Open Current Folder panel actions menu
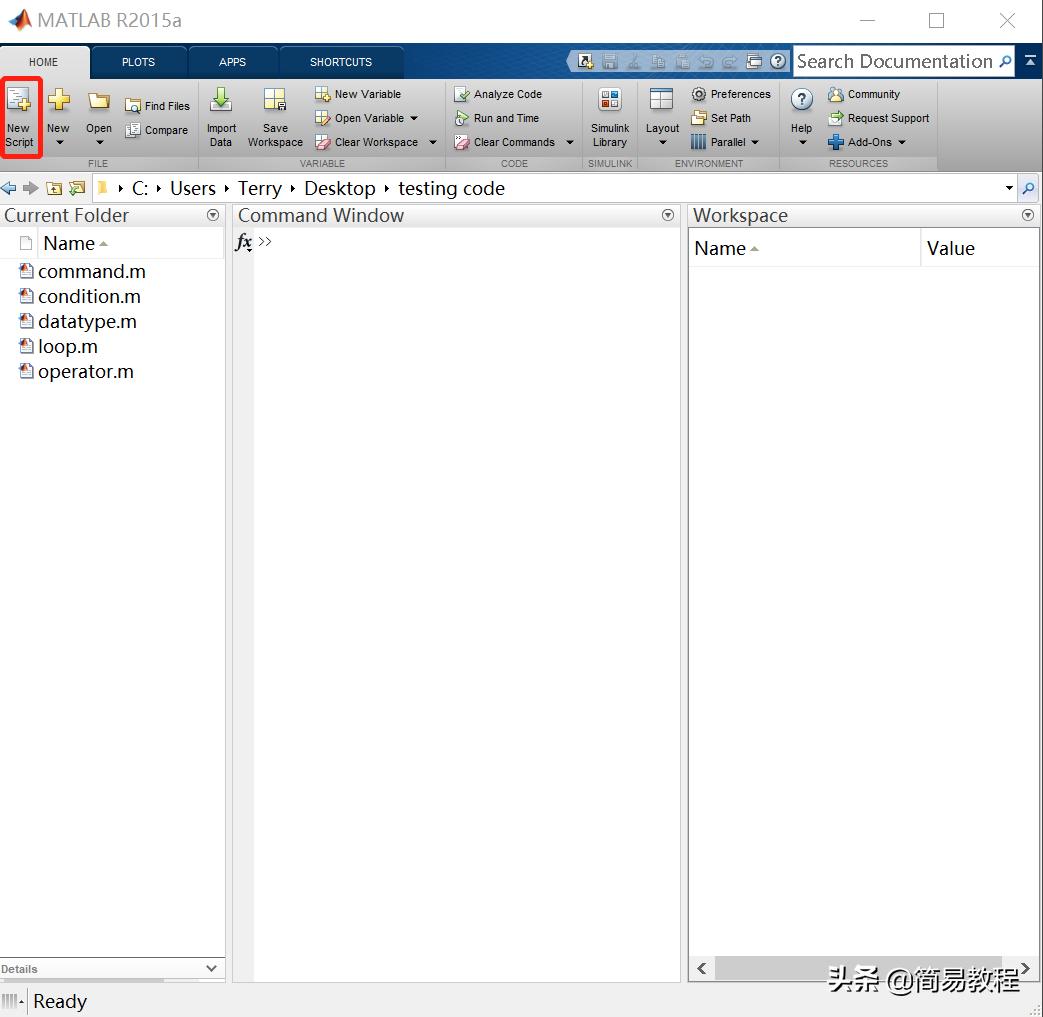Screen dimensions: 1043x1017 pyautogui.click(x=213, y=215)
